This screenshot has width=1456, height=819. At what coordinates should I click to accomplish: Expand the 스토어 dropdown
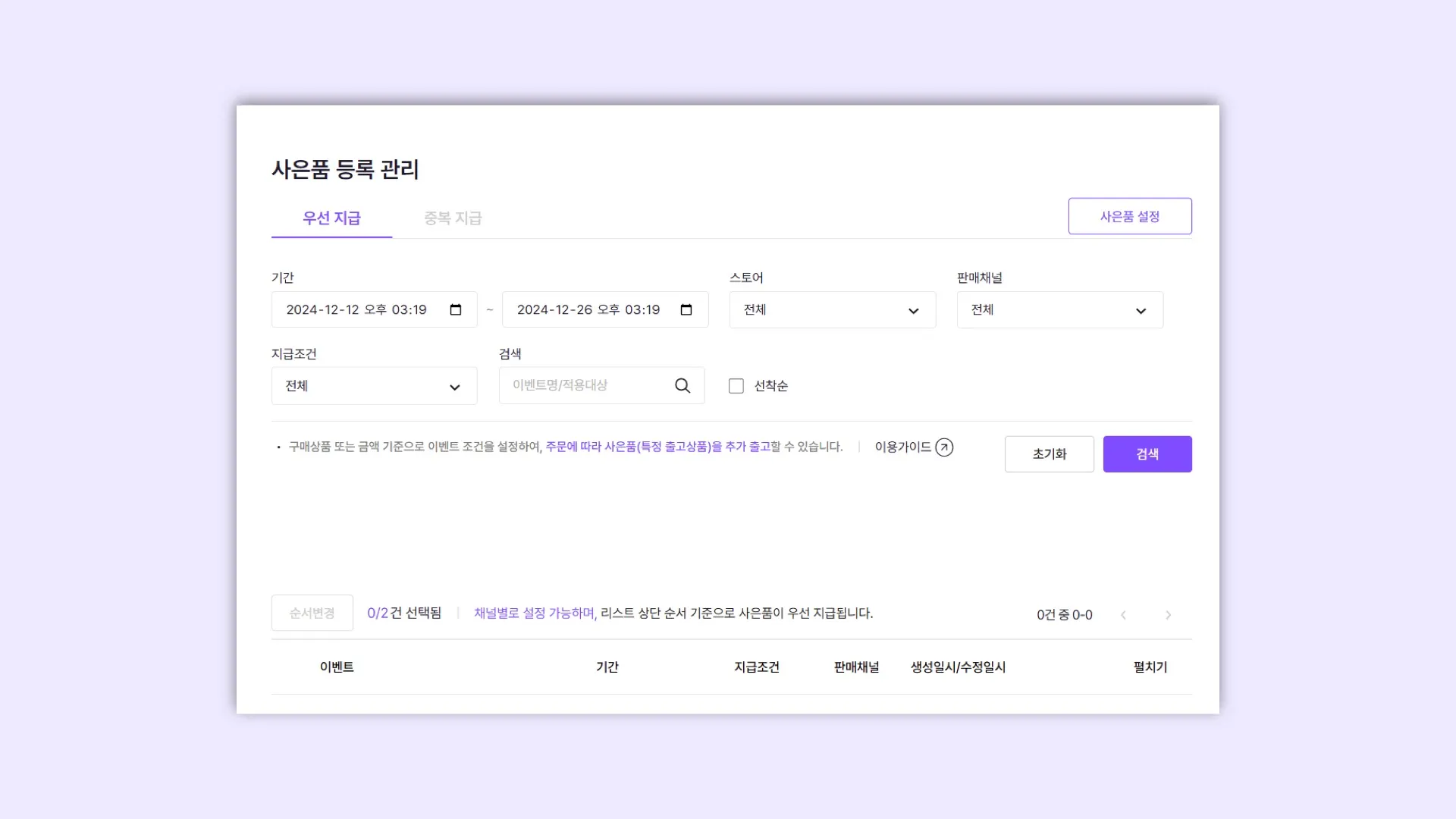click(832, 309)
